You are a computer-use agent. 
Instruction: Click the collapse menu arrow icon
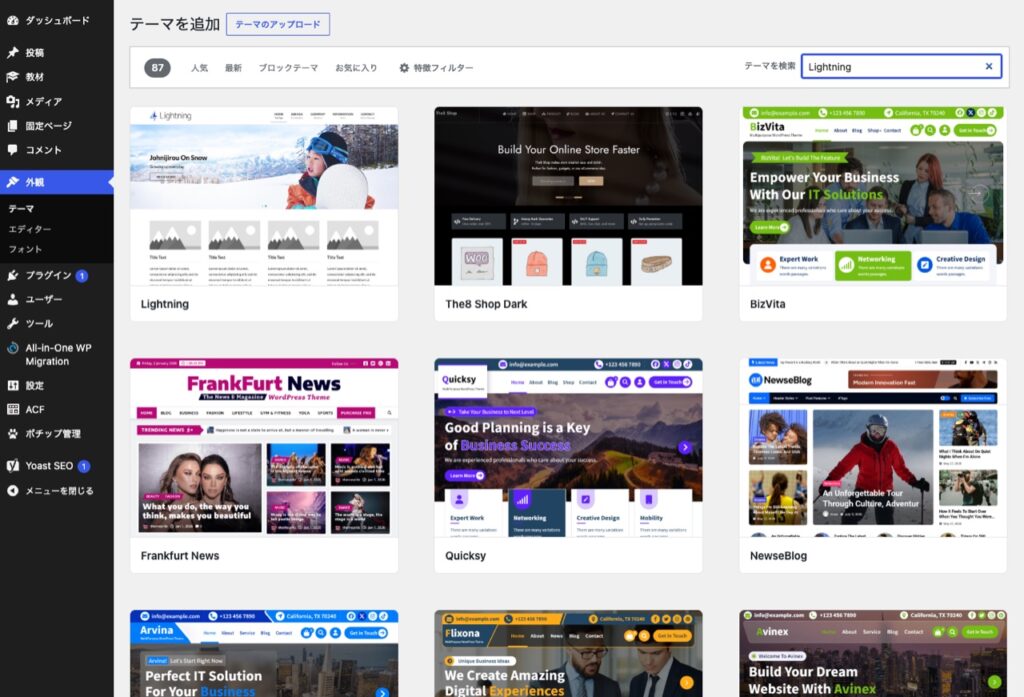pyautogui.click(x=12, y=491)
